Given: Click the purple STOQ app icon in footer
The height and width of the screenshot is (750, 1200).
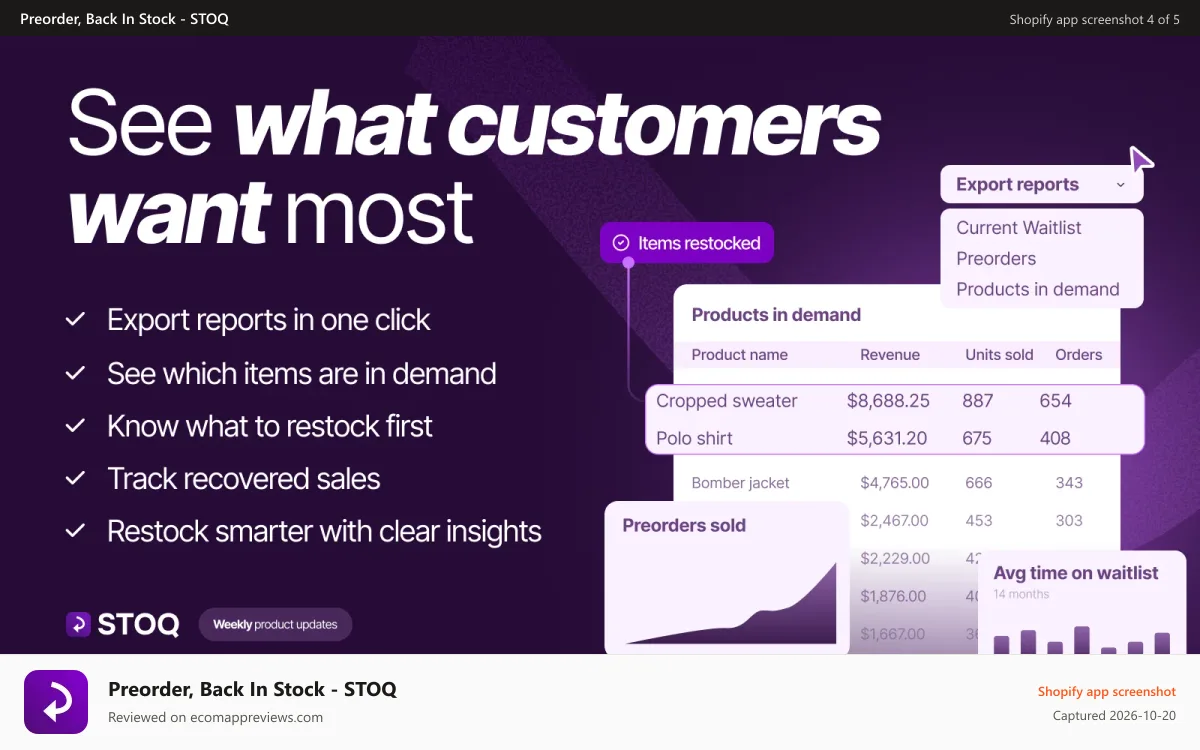Looking at the screenshot, I should click(x=56, y=702).
